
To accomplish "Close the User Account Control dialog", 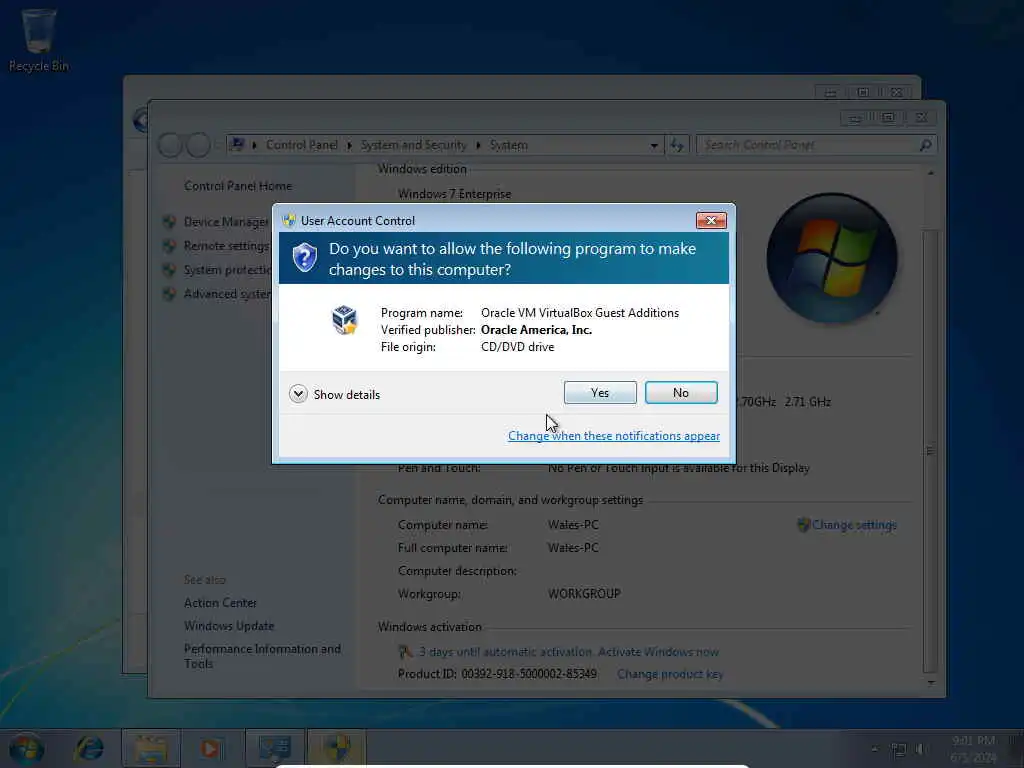I will click(711, 221).
